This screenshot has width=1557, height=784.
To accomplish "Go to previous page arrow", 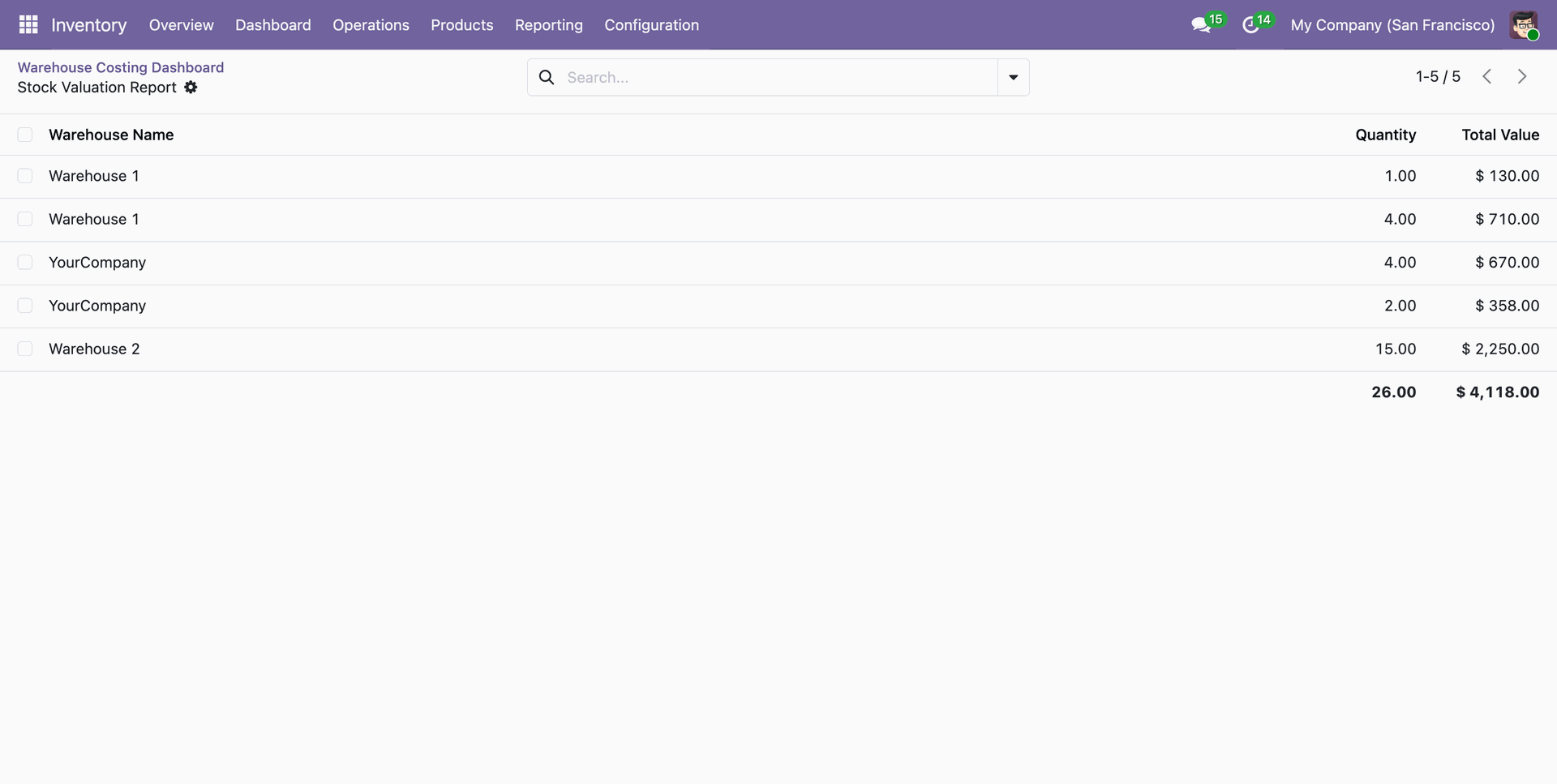I will [1486, 76].
